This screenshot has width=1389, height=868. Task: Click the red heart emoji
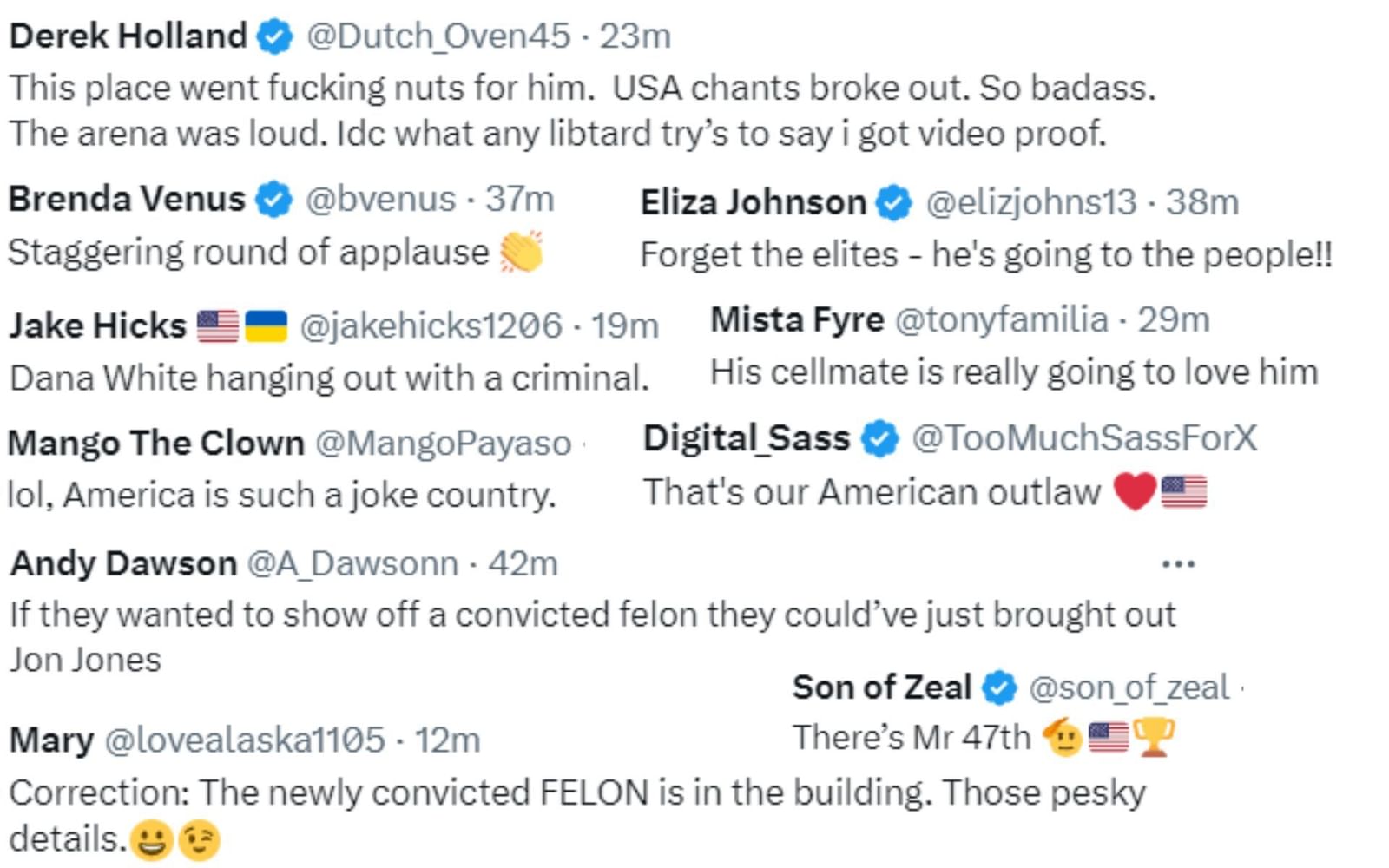tap(1134, 492)
